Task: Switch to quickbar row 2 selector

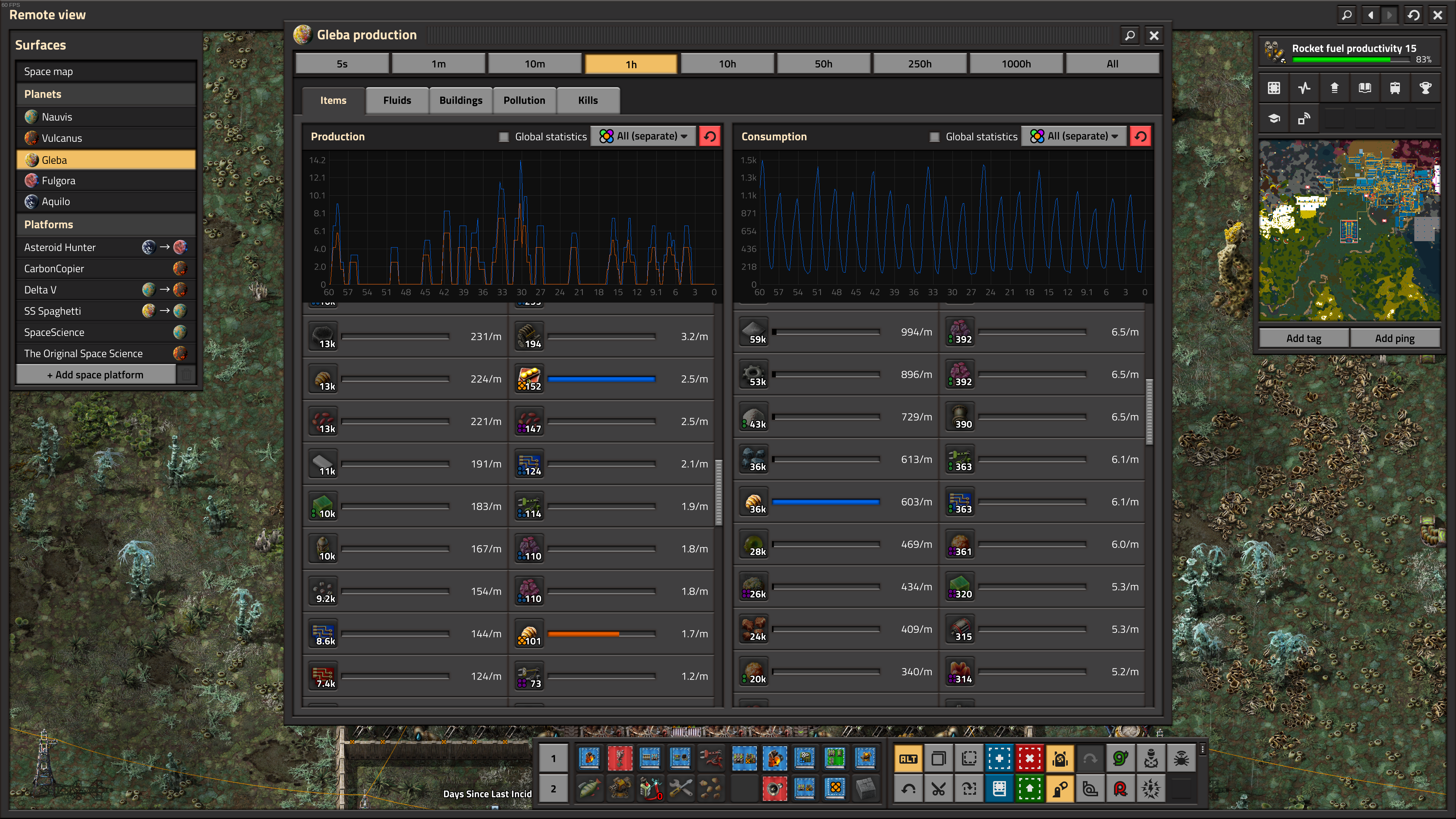Action: pos(553,789)
